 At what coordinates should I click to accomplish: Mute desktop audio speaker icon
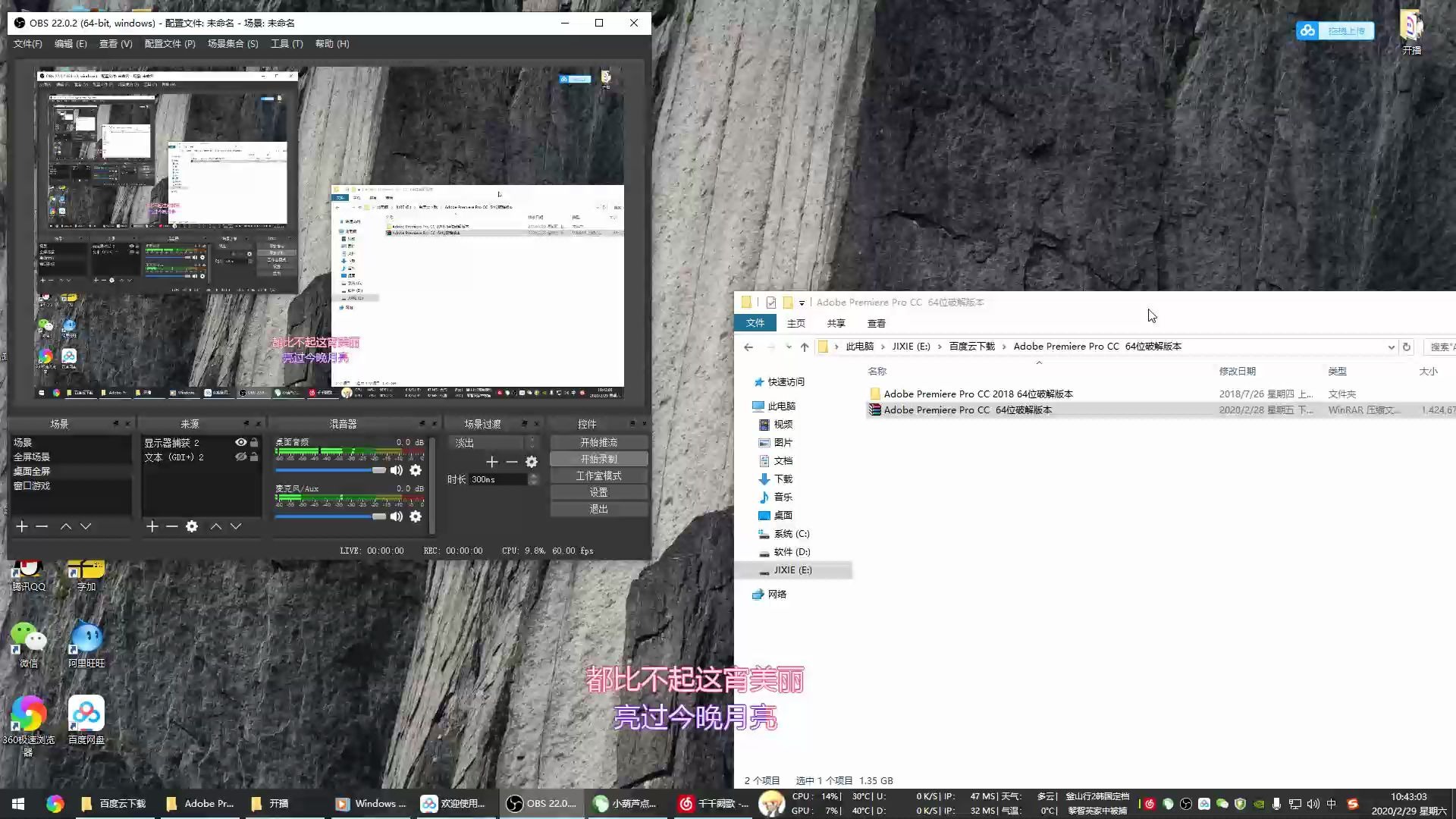397,470
